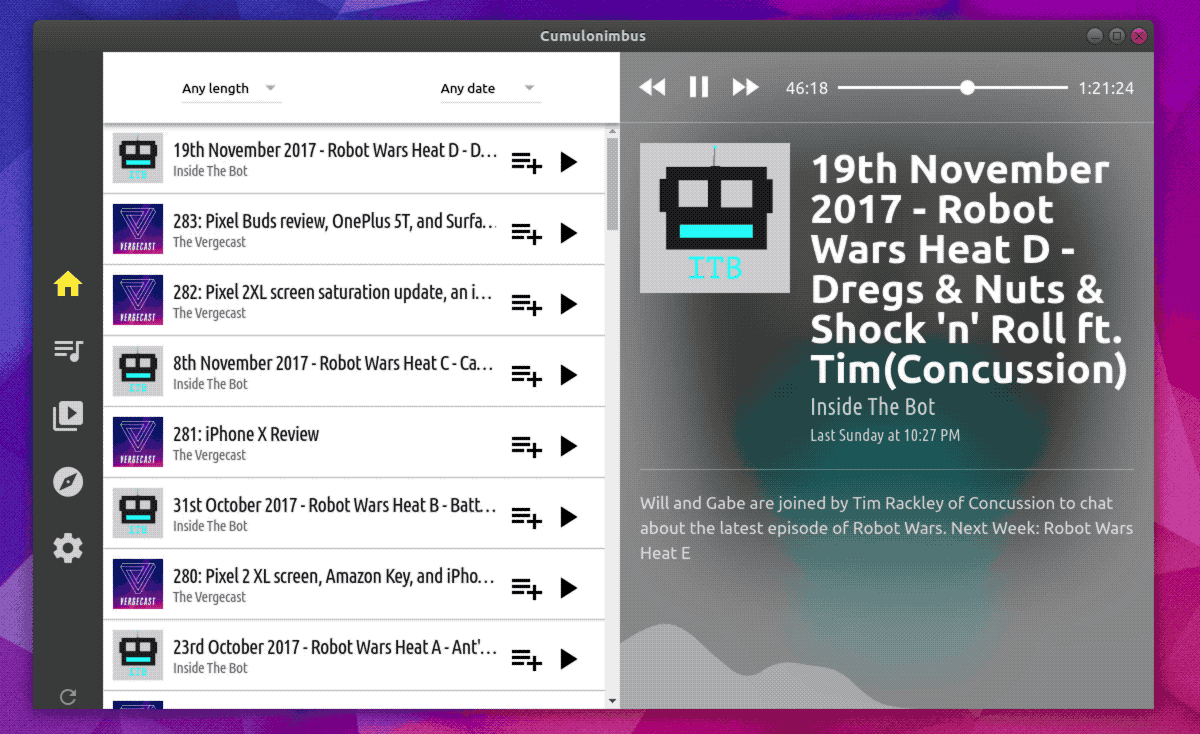Rewind the current episode
Viewport: 1200px width, 734px height.
652,88
